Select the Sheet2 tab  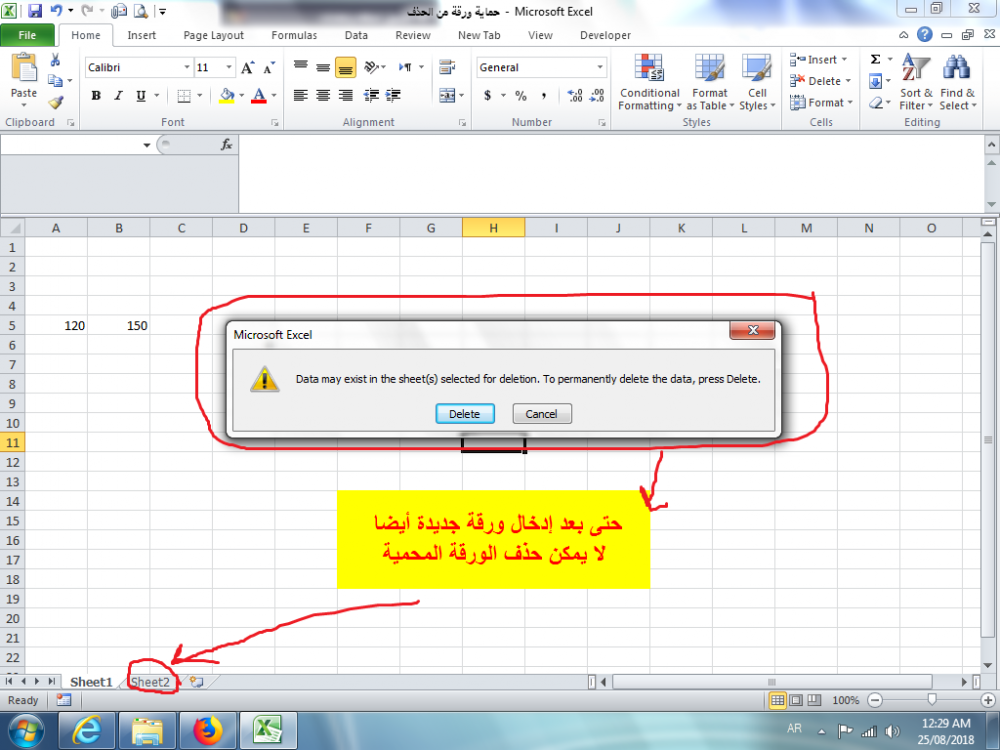151,682
